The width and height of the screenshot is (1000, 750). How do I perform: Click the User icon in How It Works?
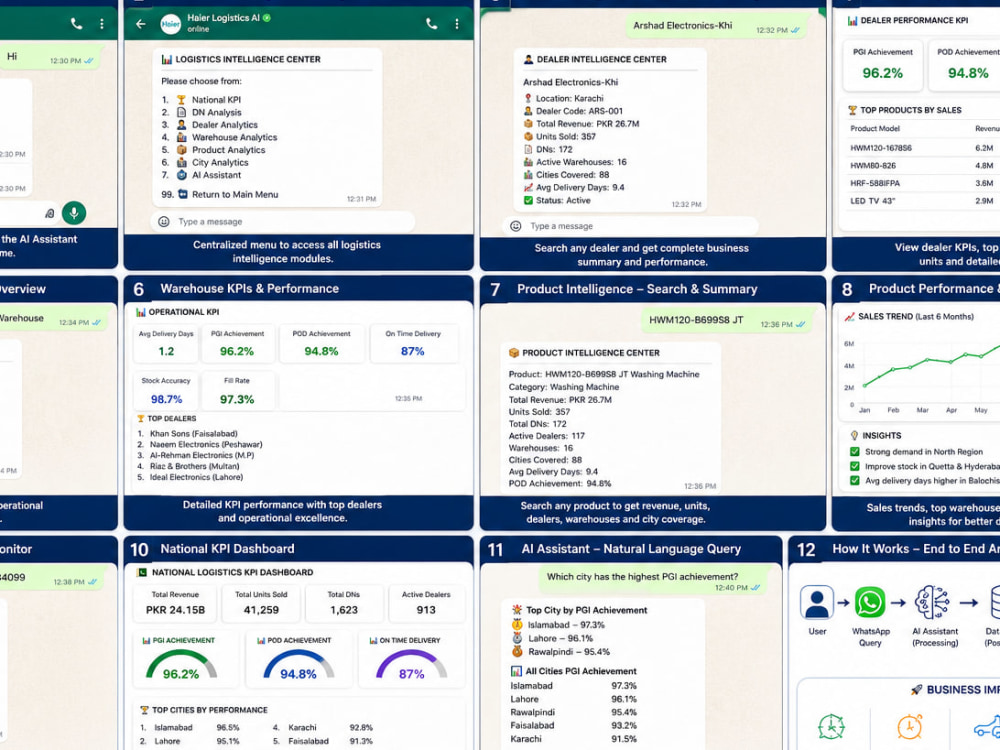817,602
